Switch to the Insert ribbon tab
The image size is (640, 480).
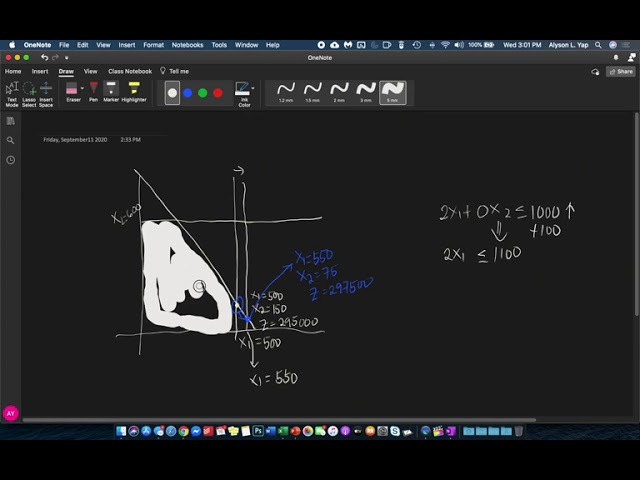click(40, 71)
